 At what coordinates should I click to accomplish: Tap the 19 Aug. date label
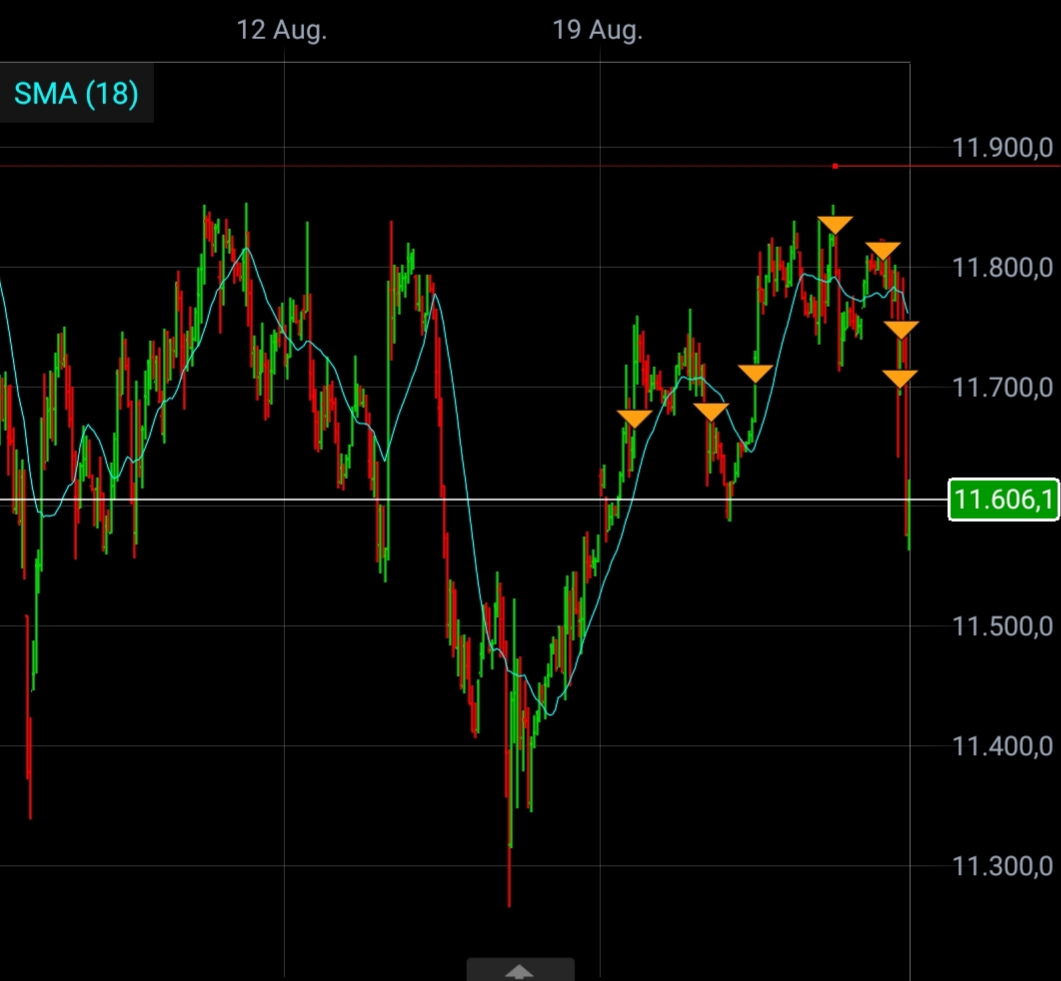pos(599,30)
